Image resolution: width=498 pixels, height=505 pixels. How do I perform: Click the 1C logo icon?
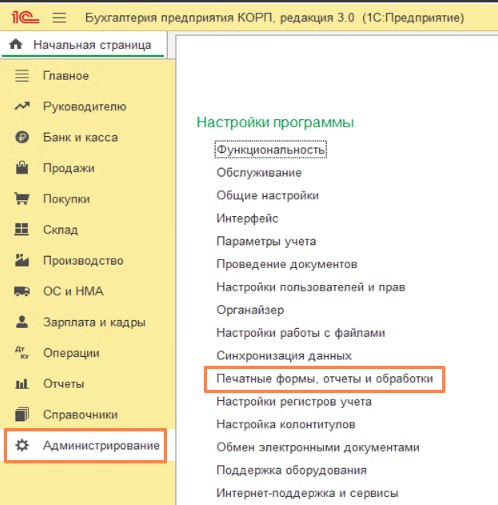coord(25,17)
